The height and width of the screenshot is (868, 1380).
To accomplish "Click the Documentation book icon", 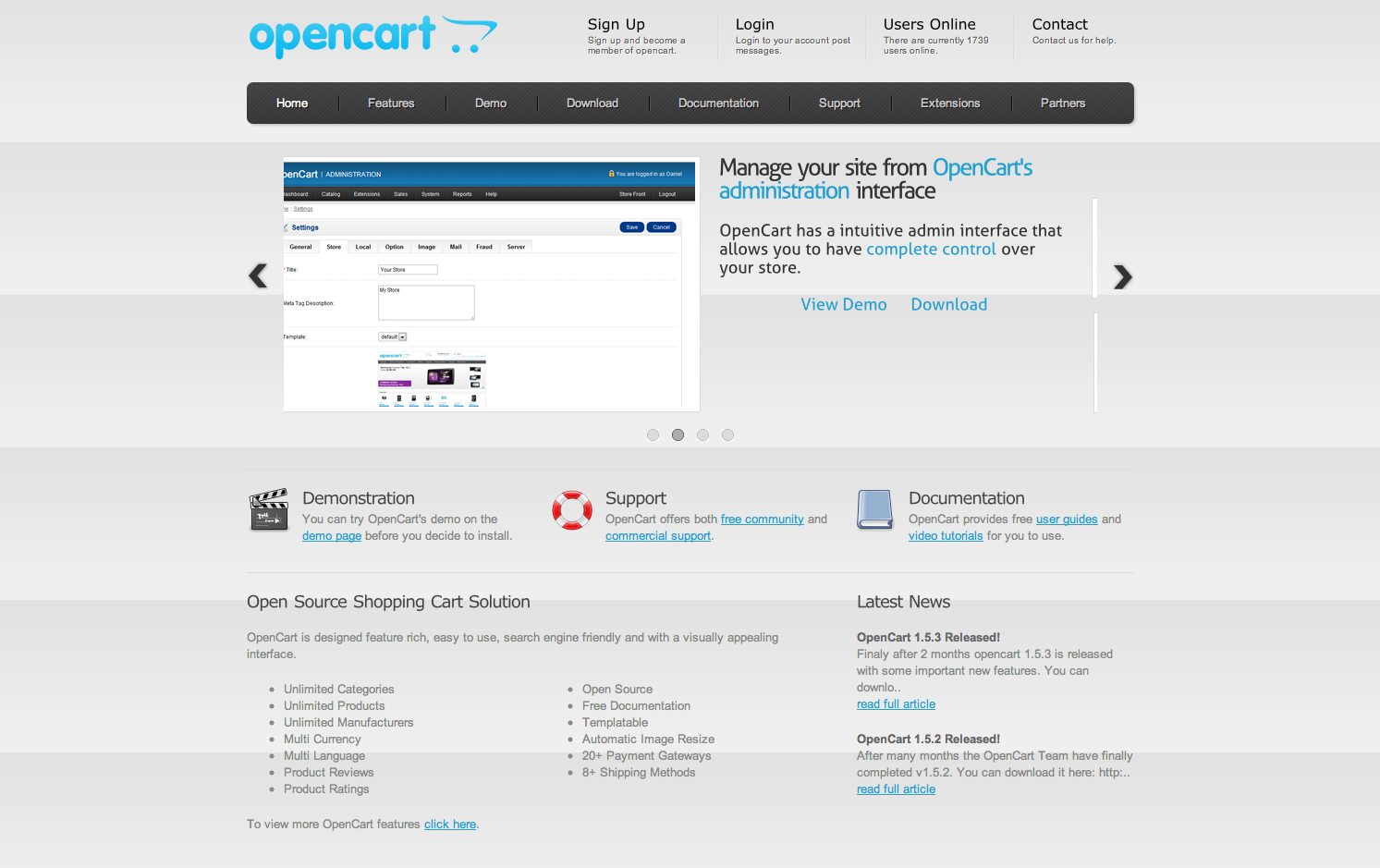I will [x=874, y=509].
